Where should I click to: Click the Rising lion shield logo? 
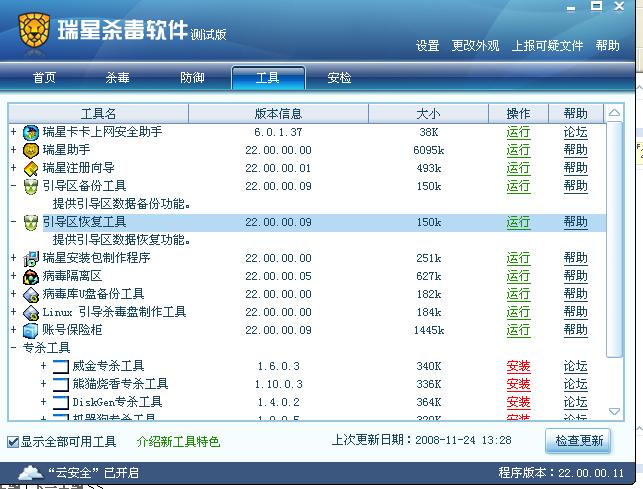pyautogui.click(x=34, y=29)
